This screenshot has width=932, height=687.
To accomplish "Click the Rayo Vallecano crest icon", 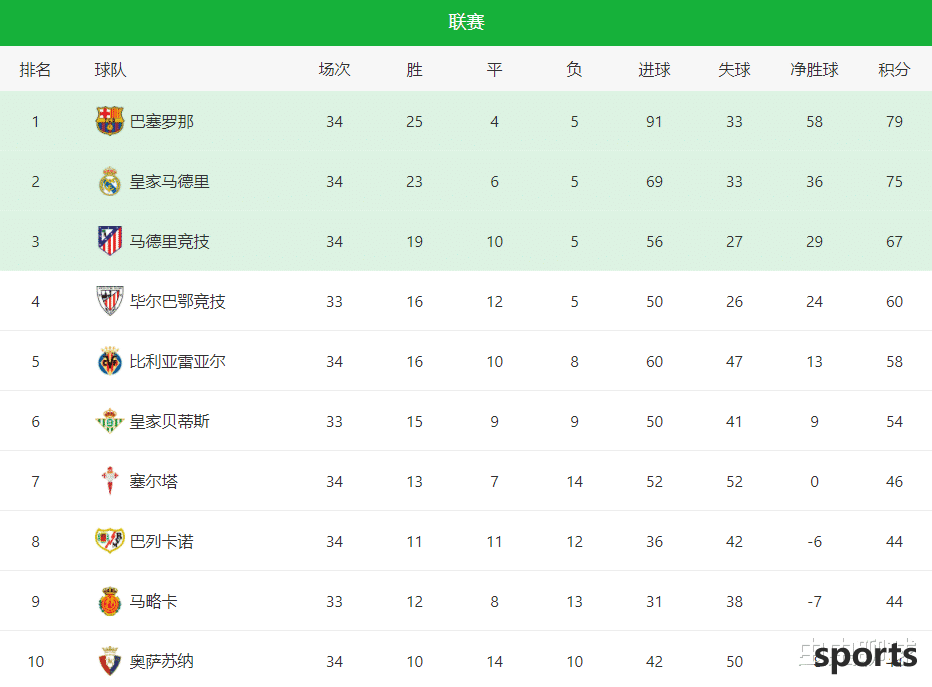I will (x=109, y=541).
